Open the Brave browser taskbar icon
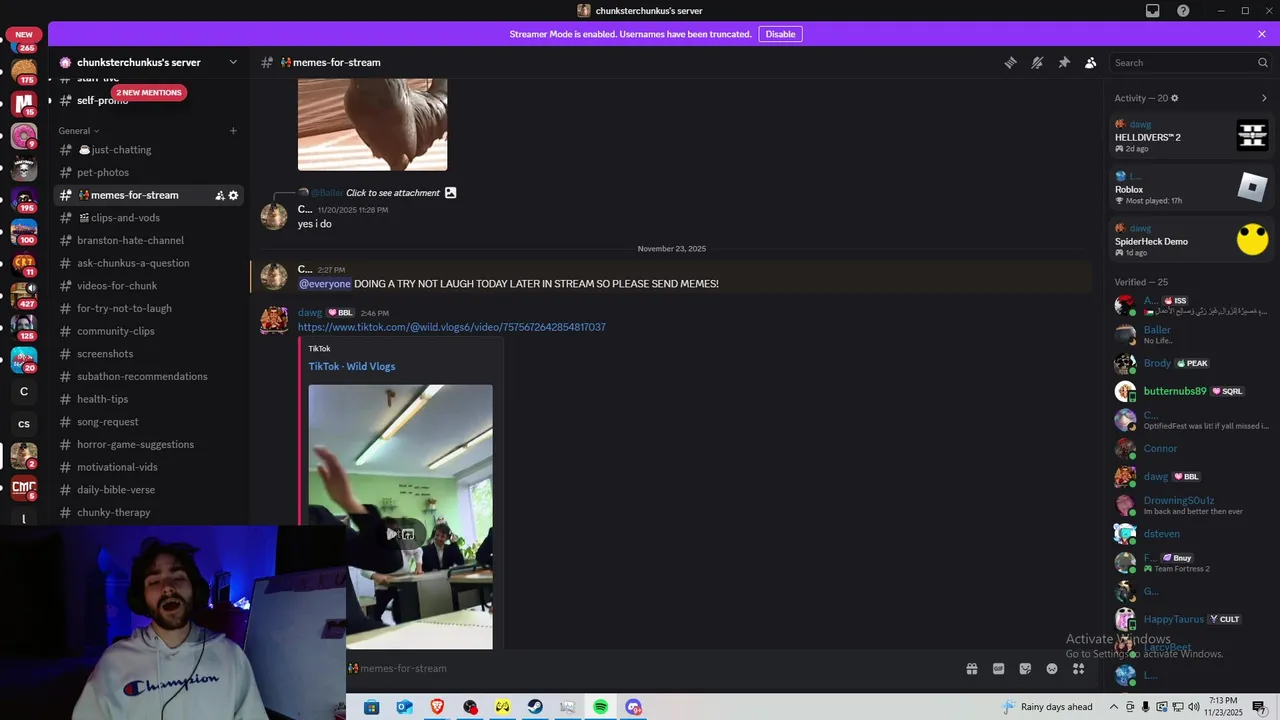Screen dimensions: 1280x720 coord(437,707)
